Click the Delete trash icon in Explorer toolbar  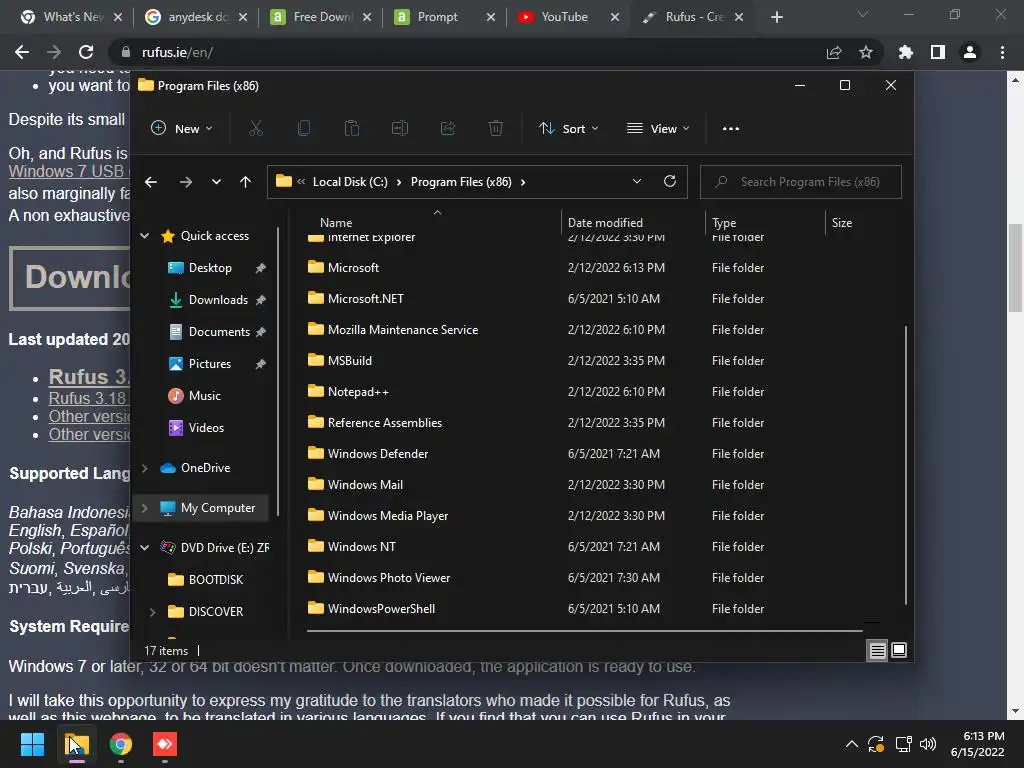pos(496,129)
